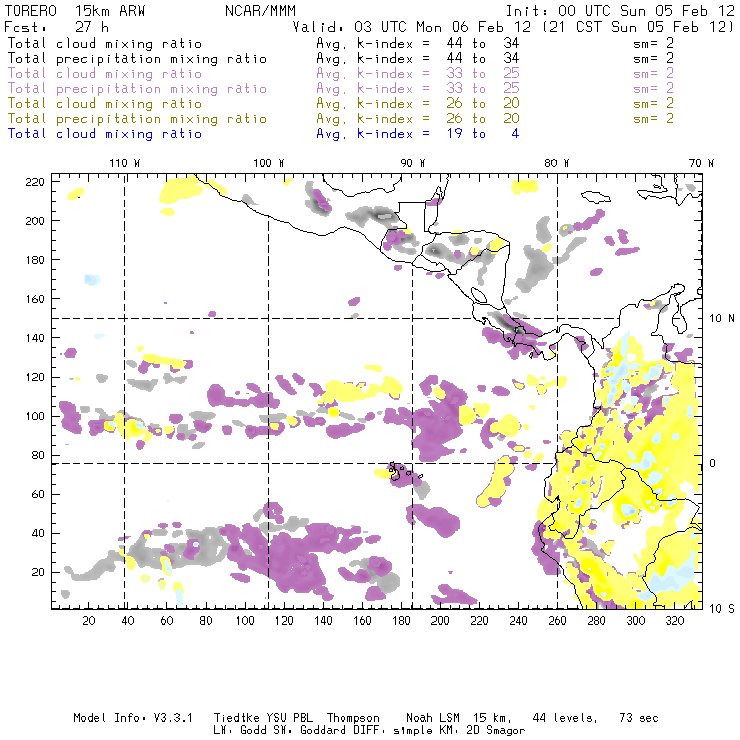Click the '240' tick label on horizontal axis
This screenshot has width=740, height=740.
518,621
